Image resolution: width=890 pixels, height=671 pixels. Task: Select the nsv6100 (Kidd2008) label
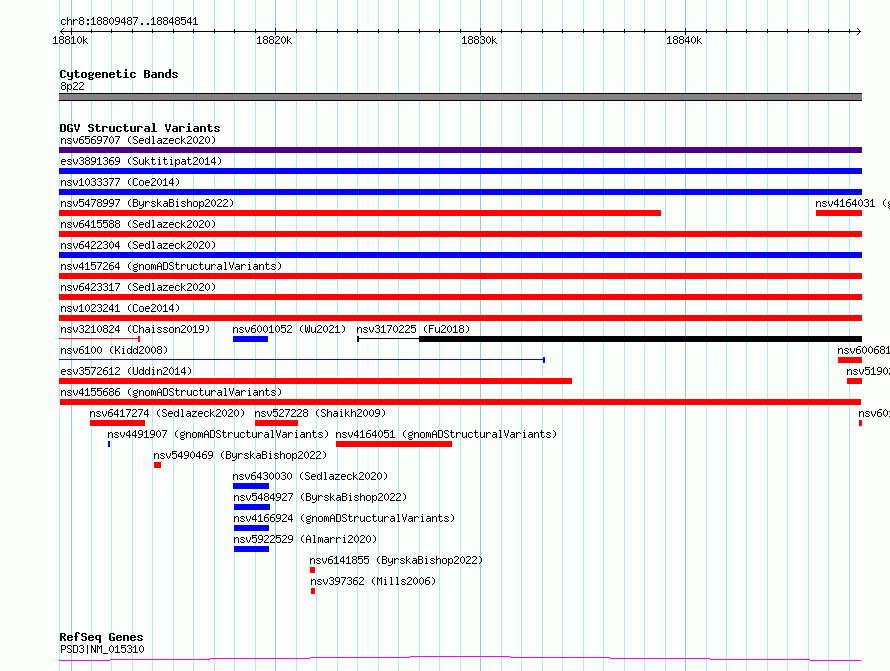click(114, 350)
